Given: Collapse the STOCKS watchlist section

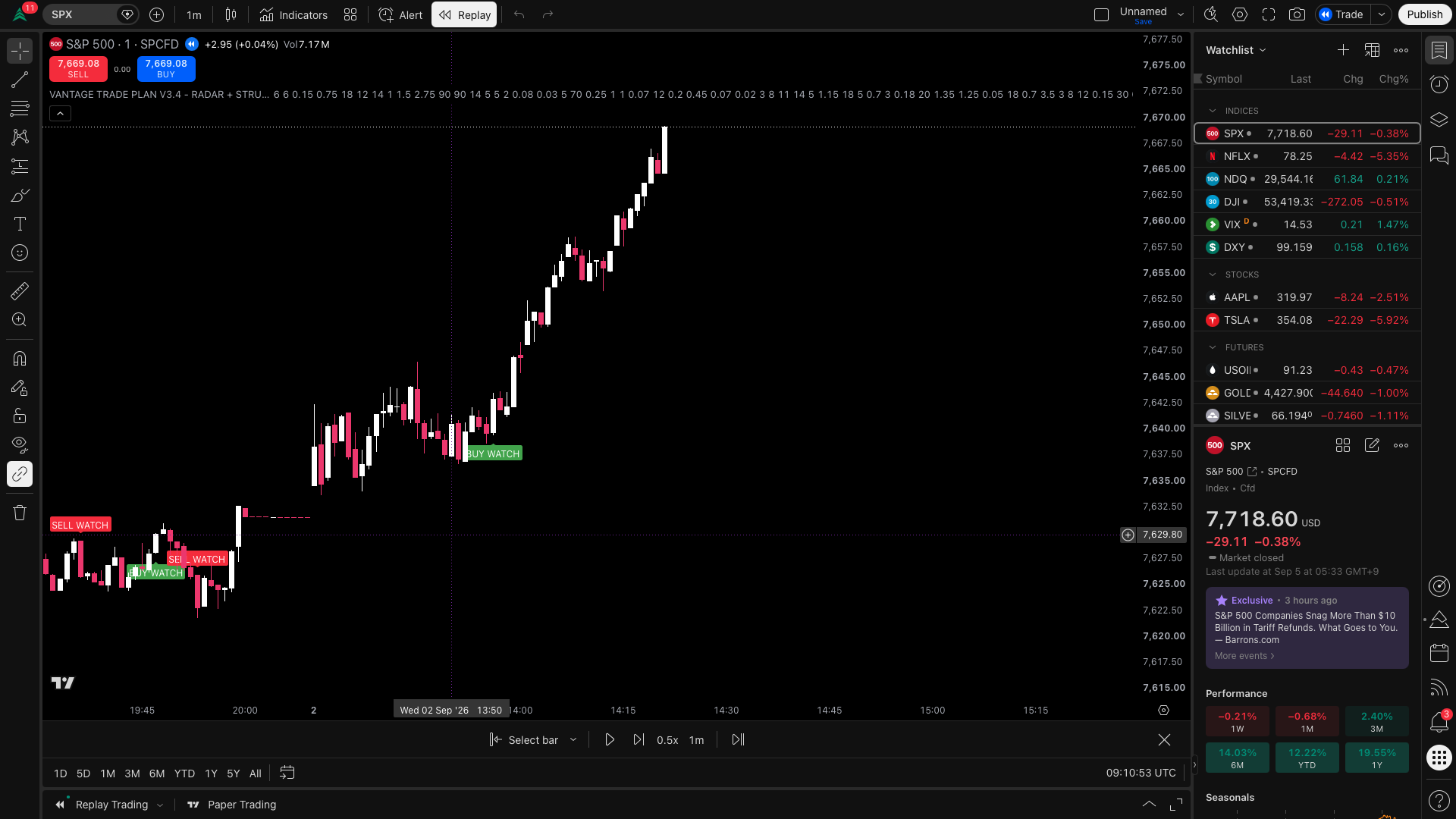Looking at the screenshot, I should coord(1213,275).
